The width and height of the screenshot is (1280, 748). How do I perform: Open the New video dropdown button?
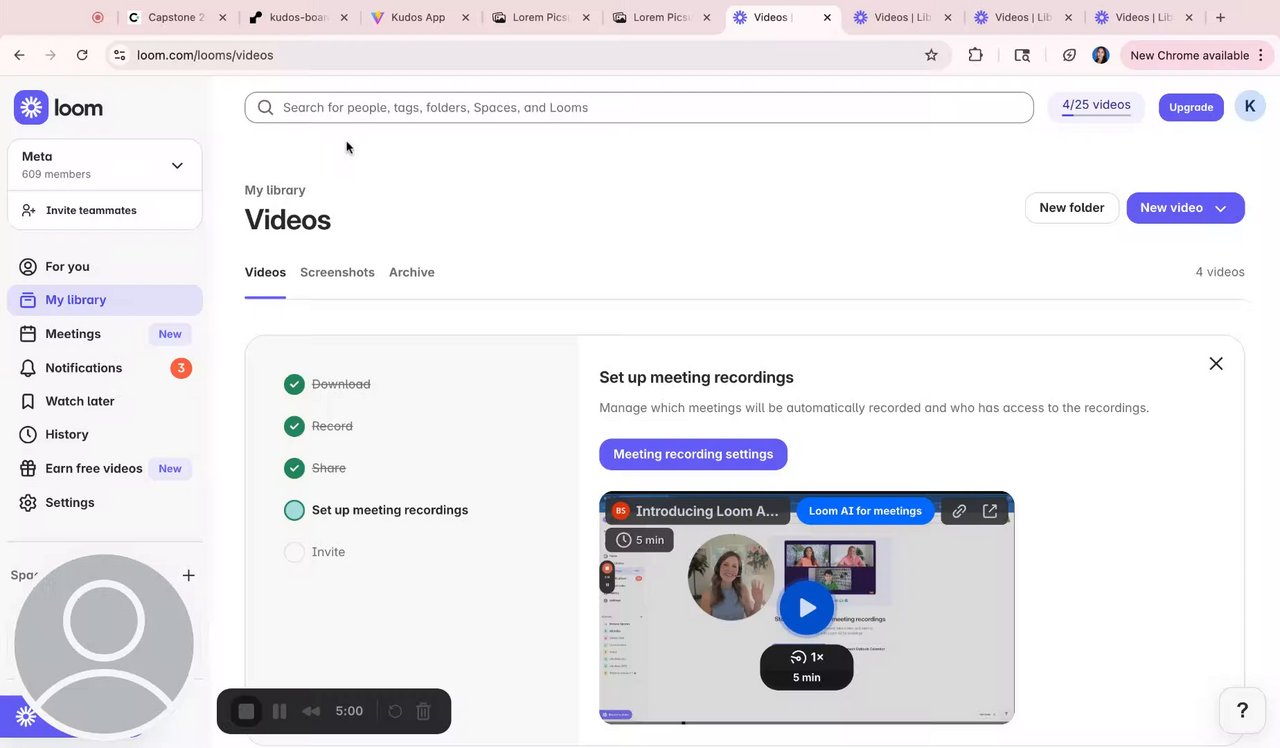pos(1185,208)
